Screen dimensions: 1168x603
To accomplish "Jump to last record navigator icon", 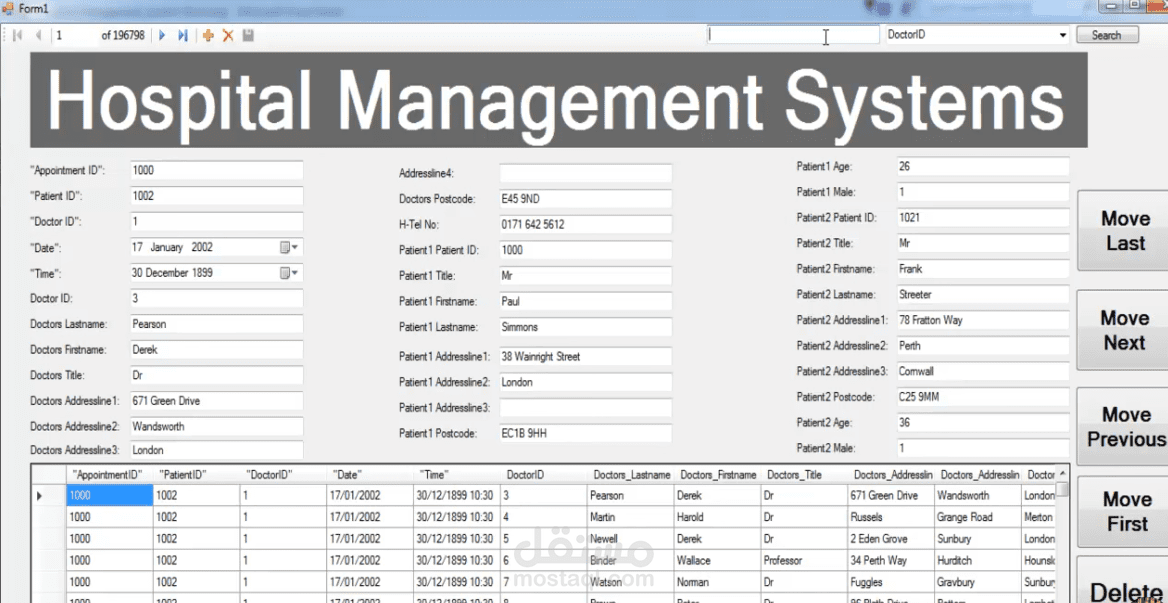I will (182, 35).
